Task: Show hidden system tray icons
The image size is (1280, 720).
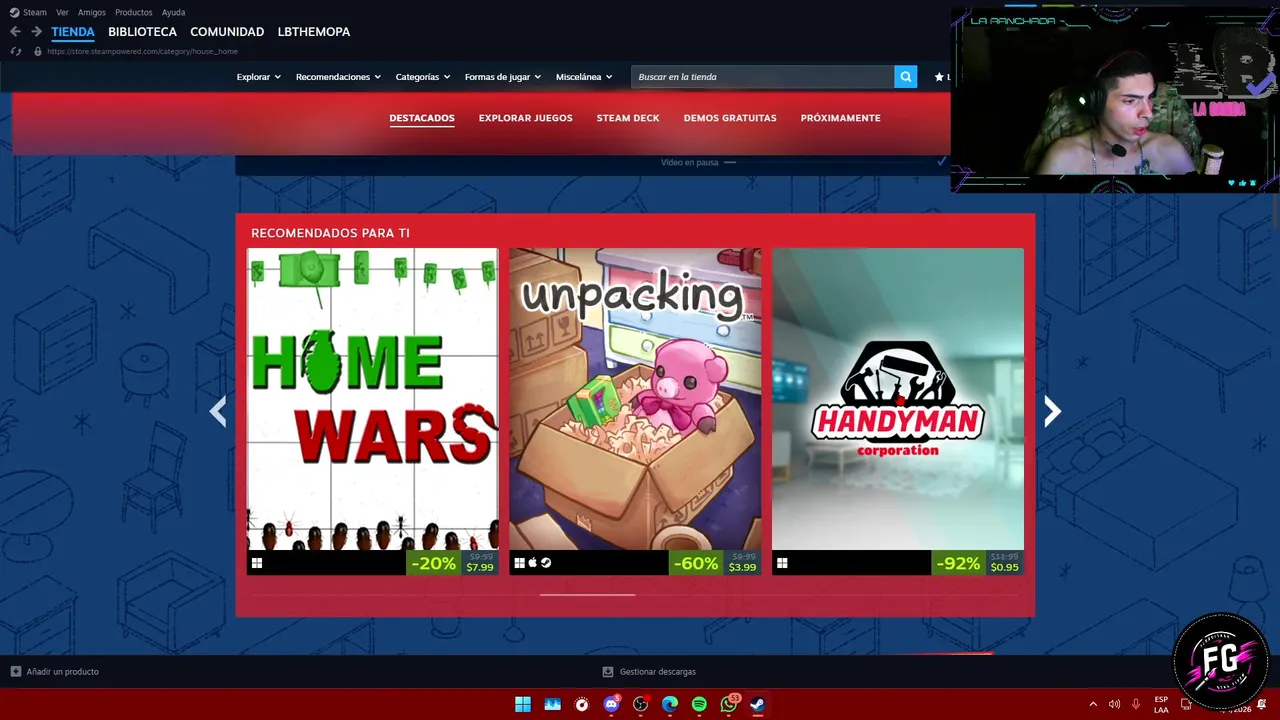Action: (1093, 704)
